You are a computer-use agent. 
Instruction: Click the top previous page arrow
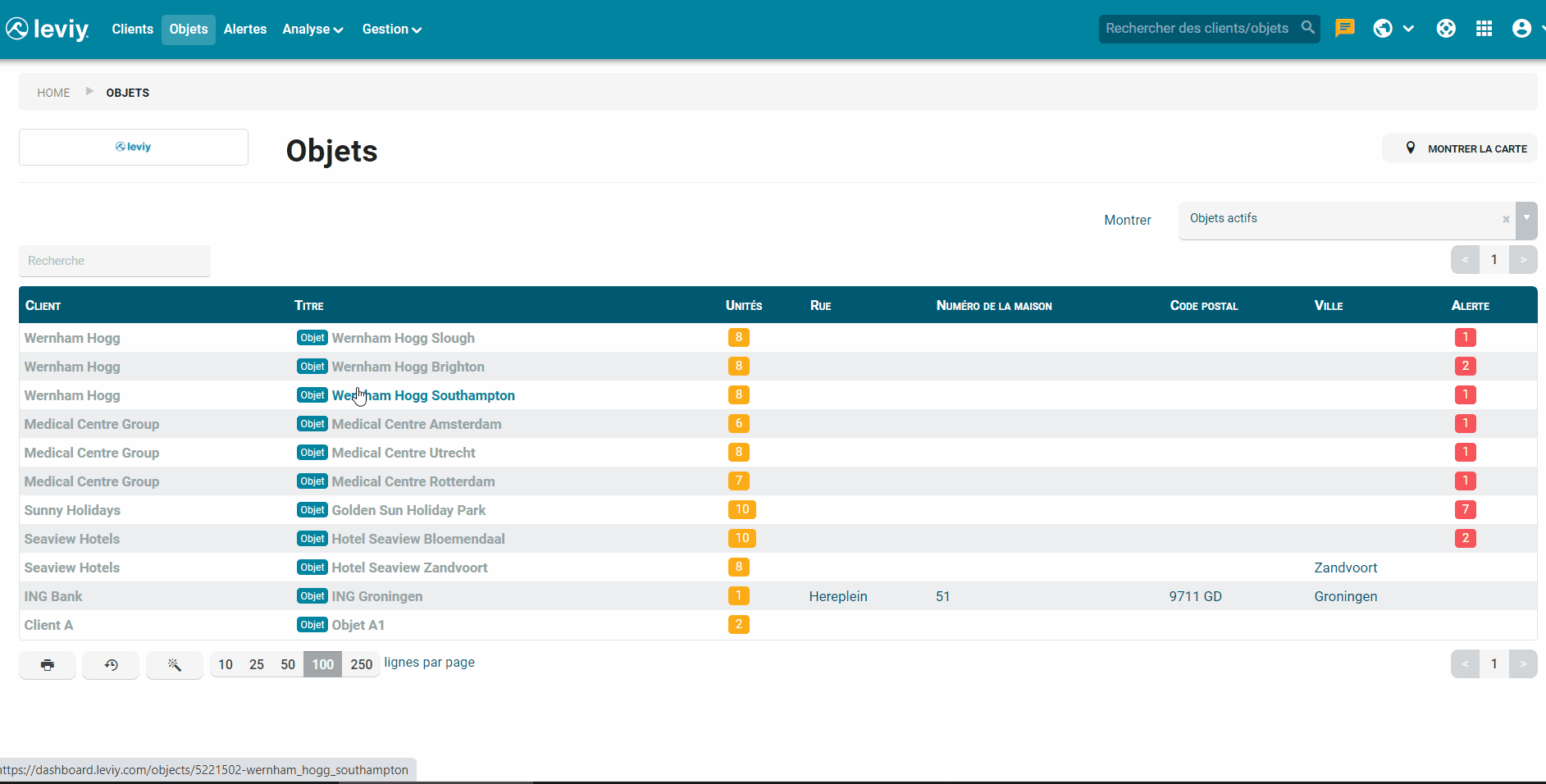1465,260
